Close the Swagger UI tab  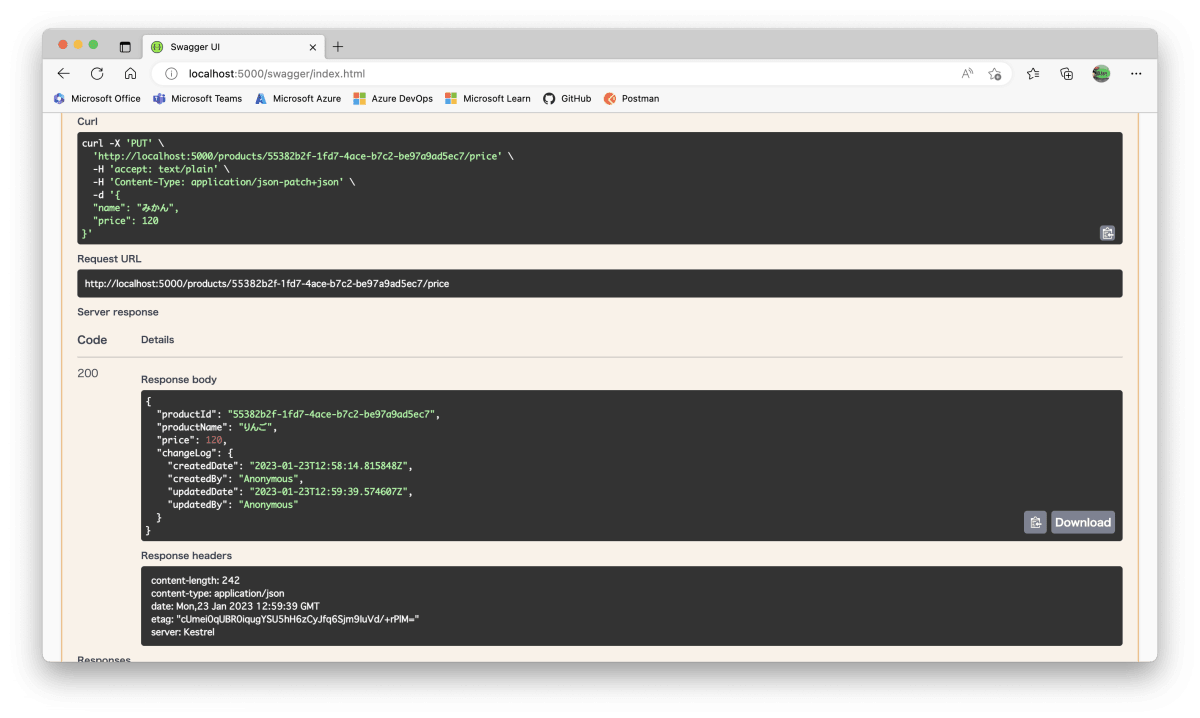313,47
